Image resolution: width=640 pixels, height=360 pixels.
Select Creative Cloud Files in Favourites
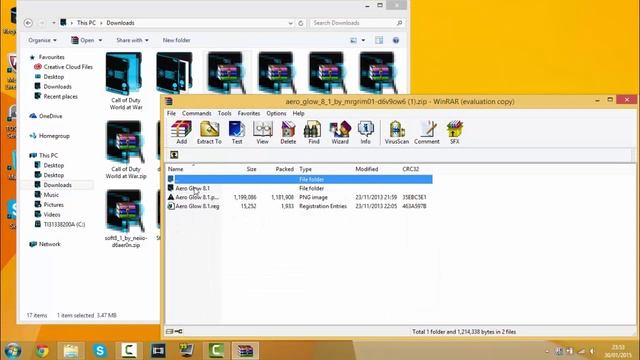pyautogui.click(x=63, y=67)
